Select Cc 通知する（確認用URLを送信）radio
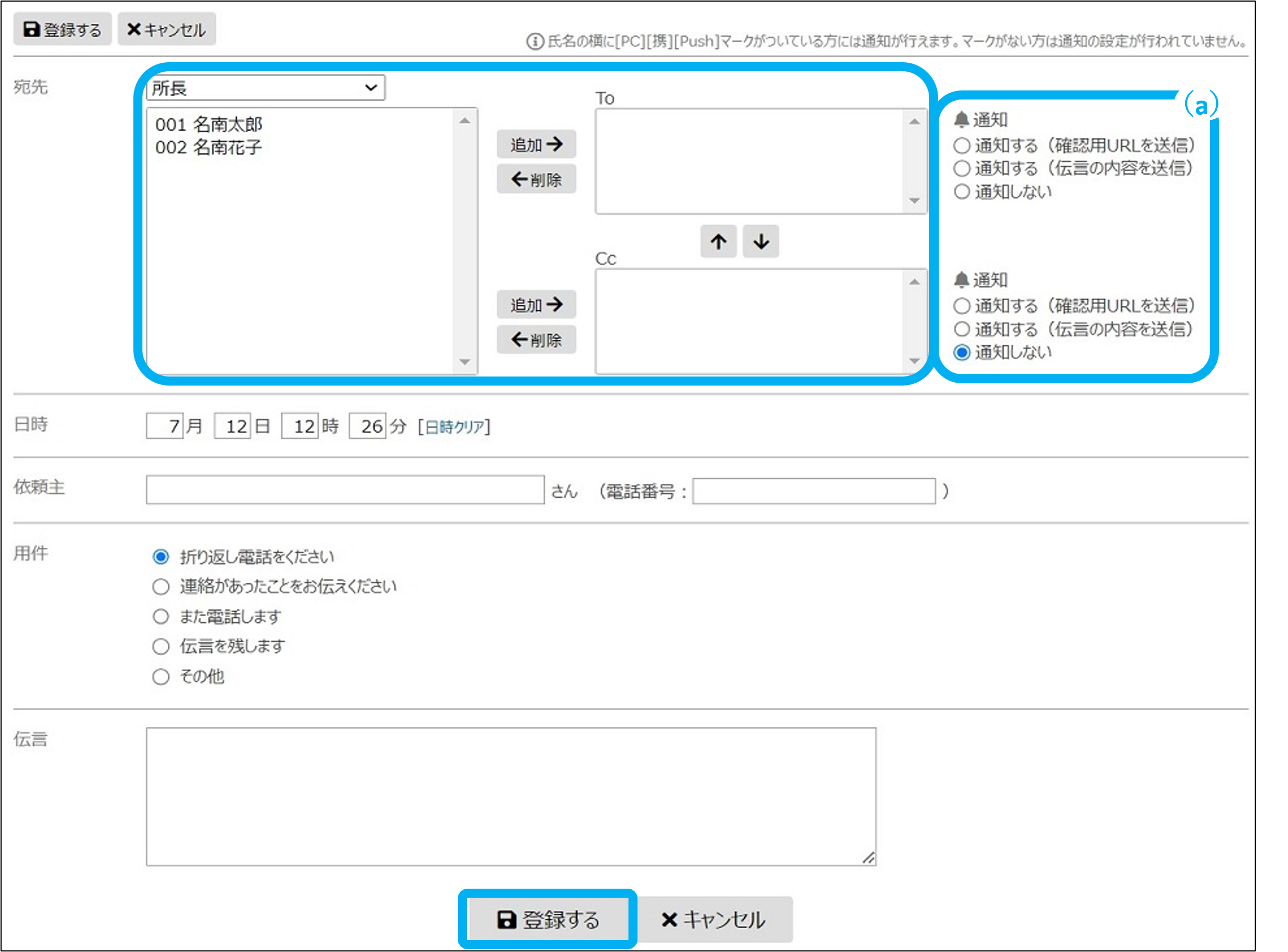Screen dimensions: 1288x952 [961, 305]
